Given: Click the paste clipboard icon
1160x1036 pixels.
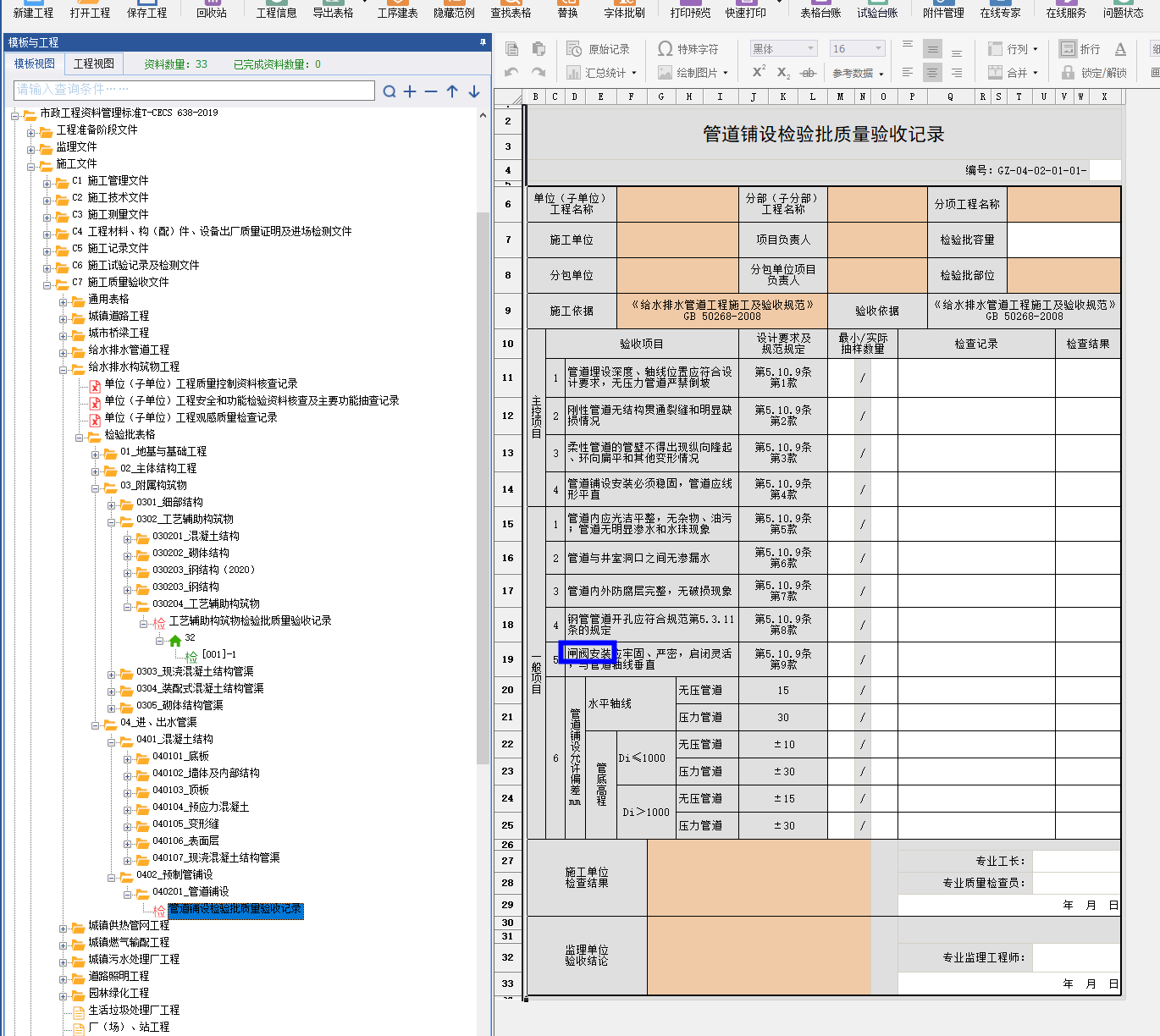Looking at the screenshot, I should (539, 49).
